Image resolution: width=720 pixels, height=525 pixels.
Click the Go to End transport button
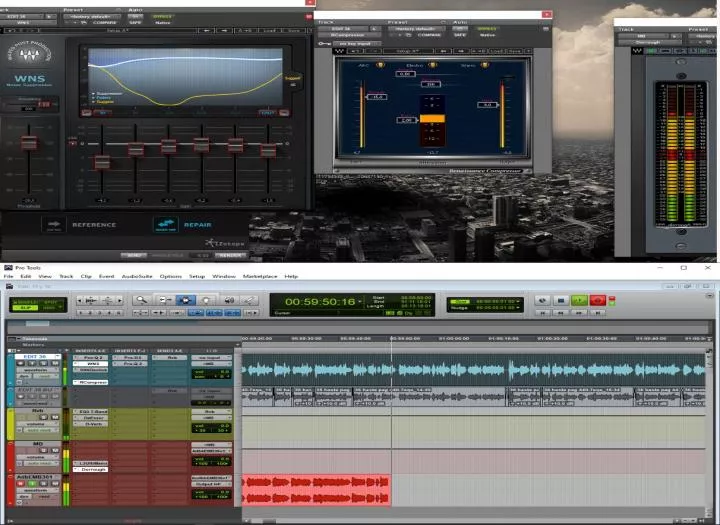(x=598, y=313)
